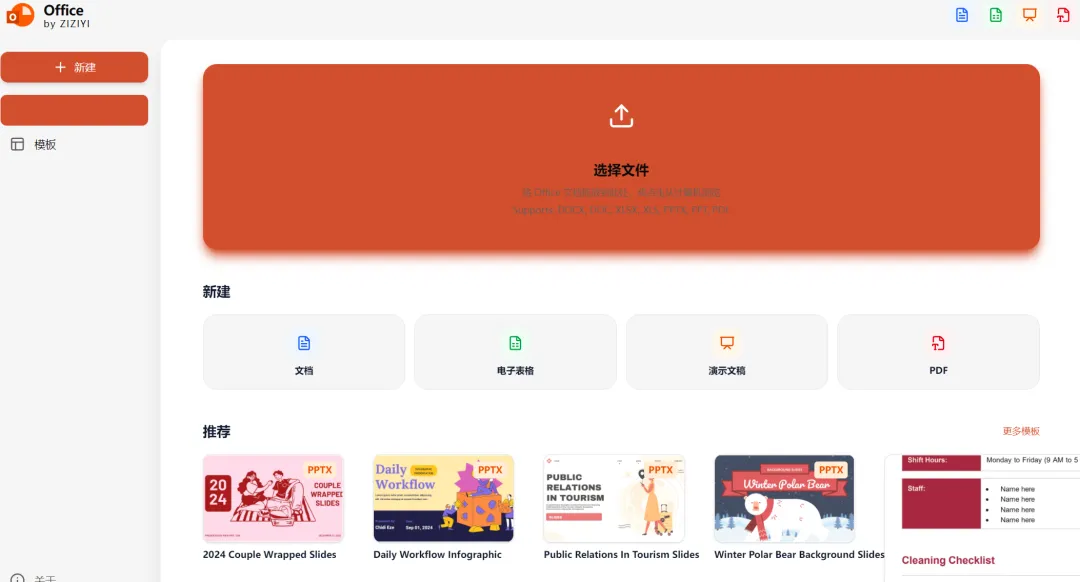Click the upload arrow icon above 选择文件
1080x582 pixels.
[x=621, y=116]
